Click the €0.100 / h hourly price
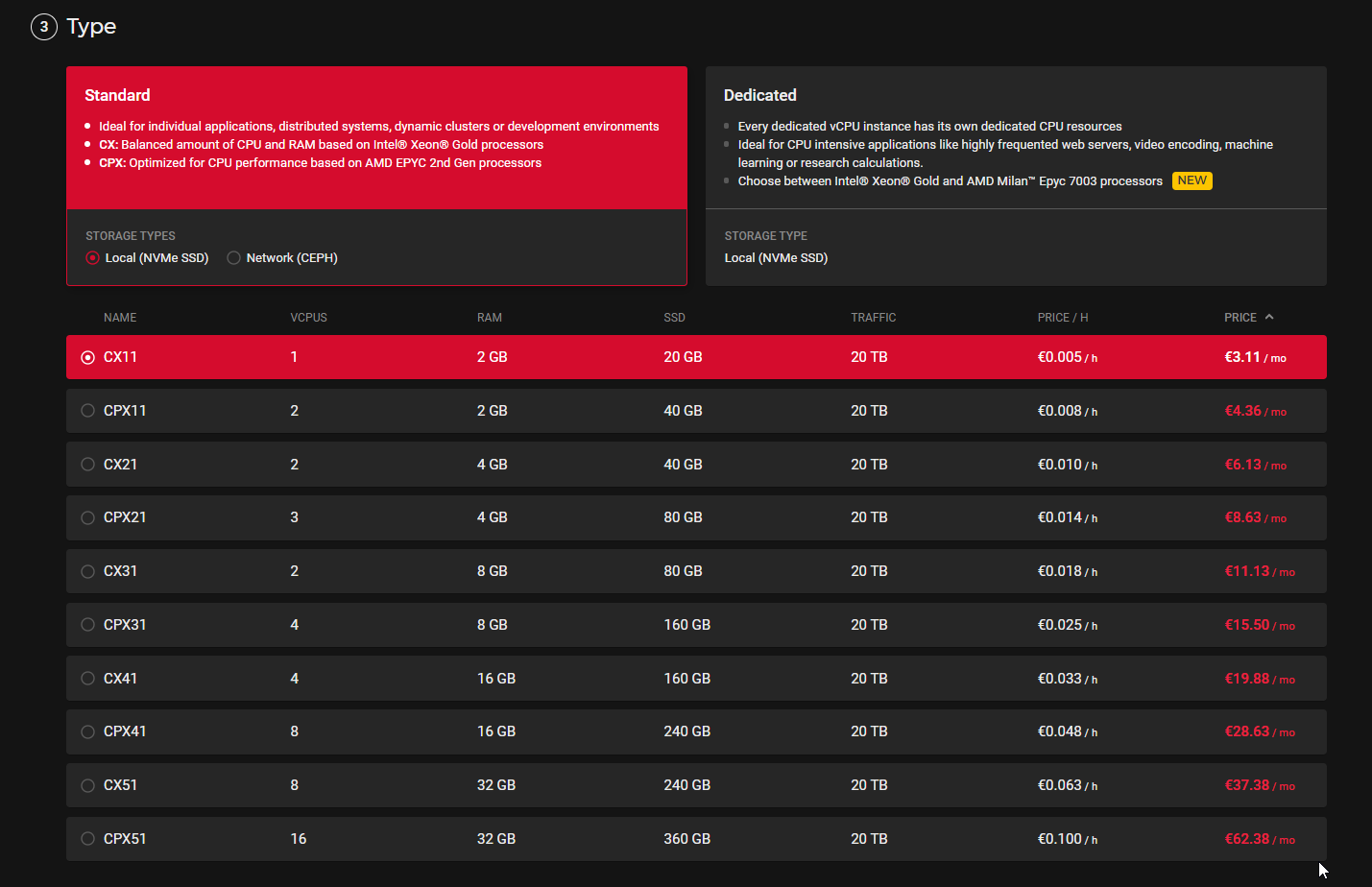The width and height of the screenshot is (1372, 887). click(1068, 839)
